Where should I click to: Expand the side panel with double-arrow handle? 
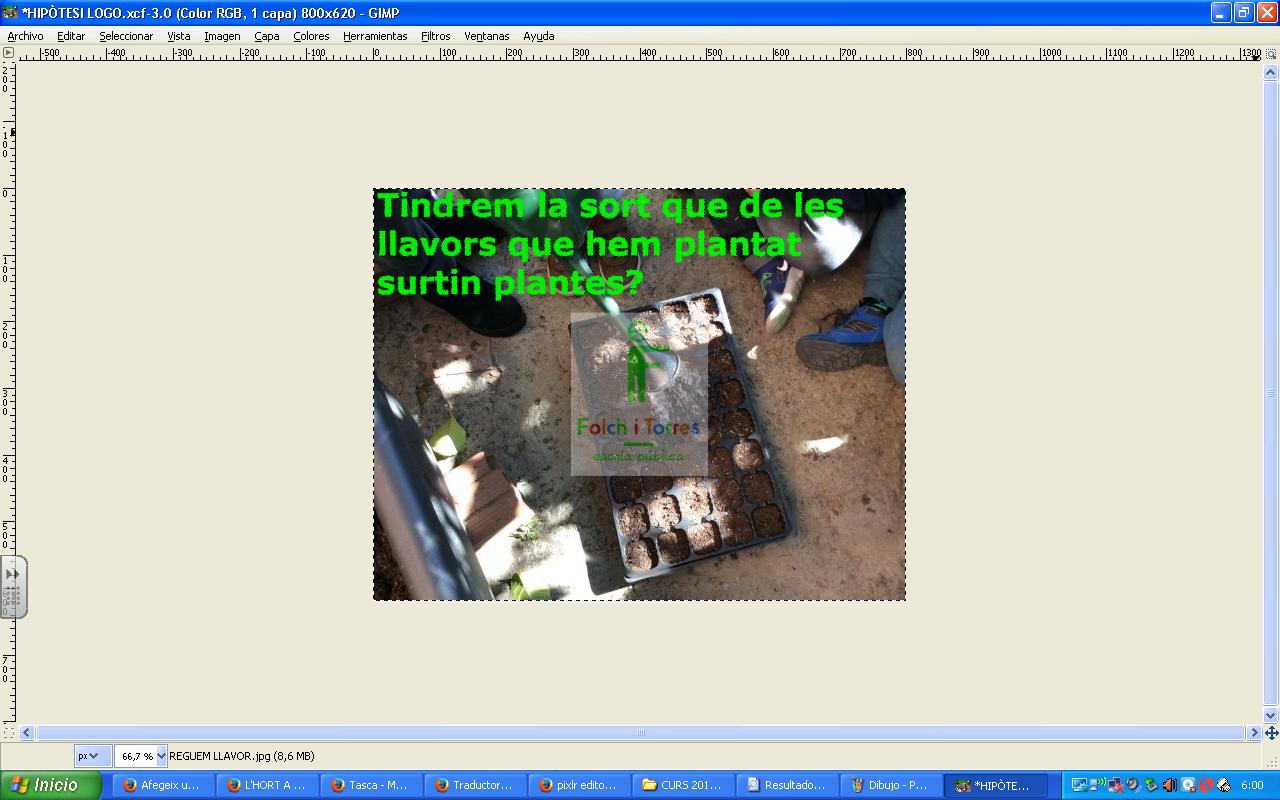pos(12,574)
